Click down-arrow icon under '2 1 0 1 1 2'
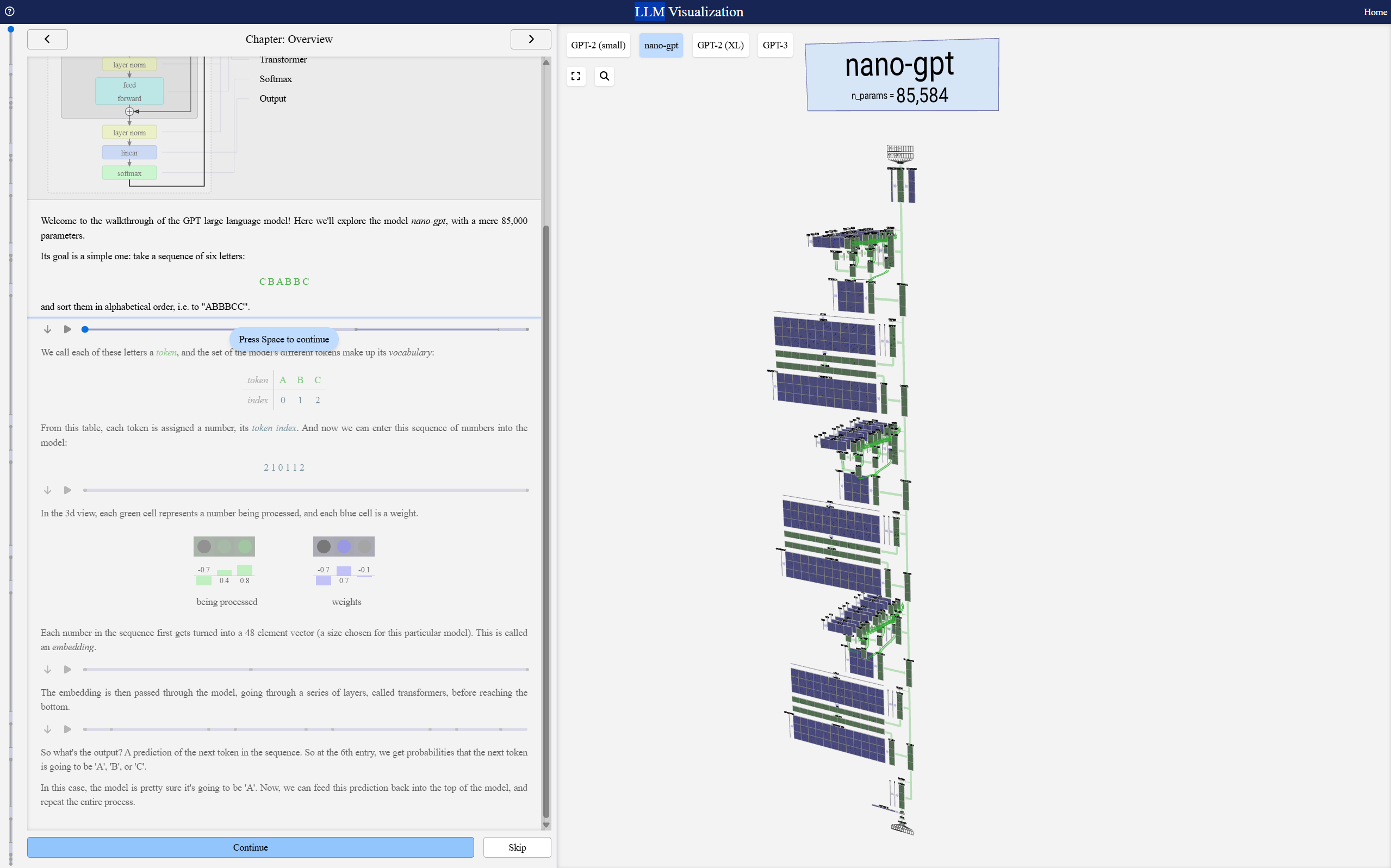Viewport: 1391px width, 868px height. (48, 490)
